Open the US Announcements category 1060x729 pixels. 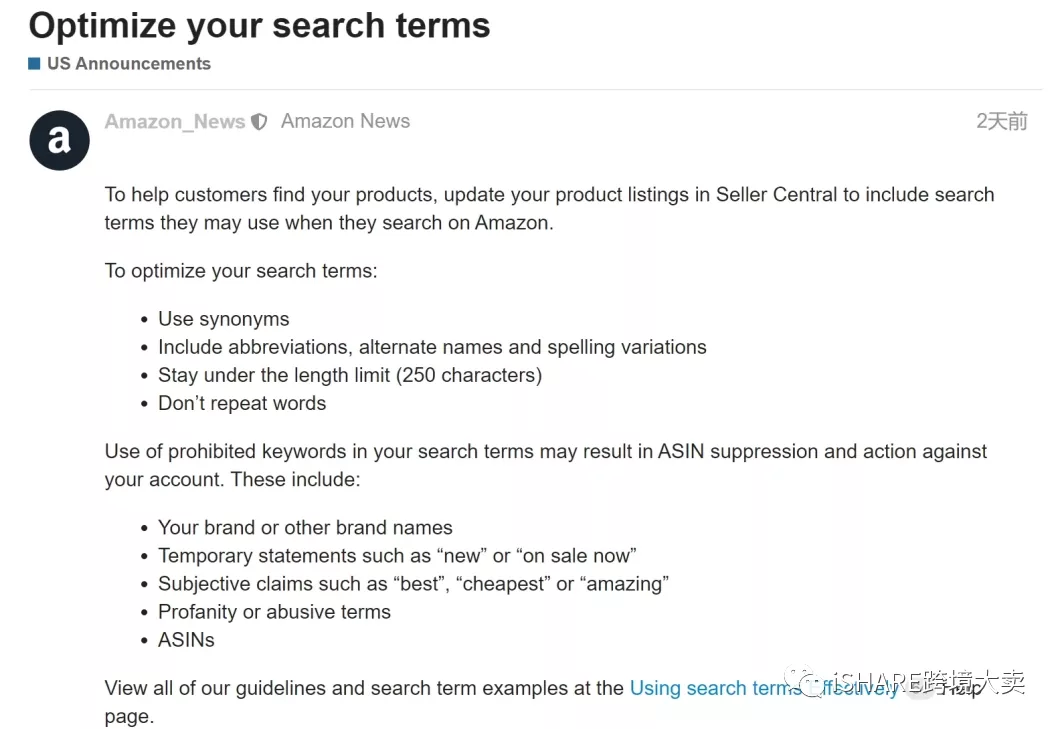tap(128, 63)
